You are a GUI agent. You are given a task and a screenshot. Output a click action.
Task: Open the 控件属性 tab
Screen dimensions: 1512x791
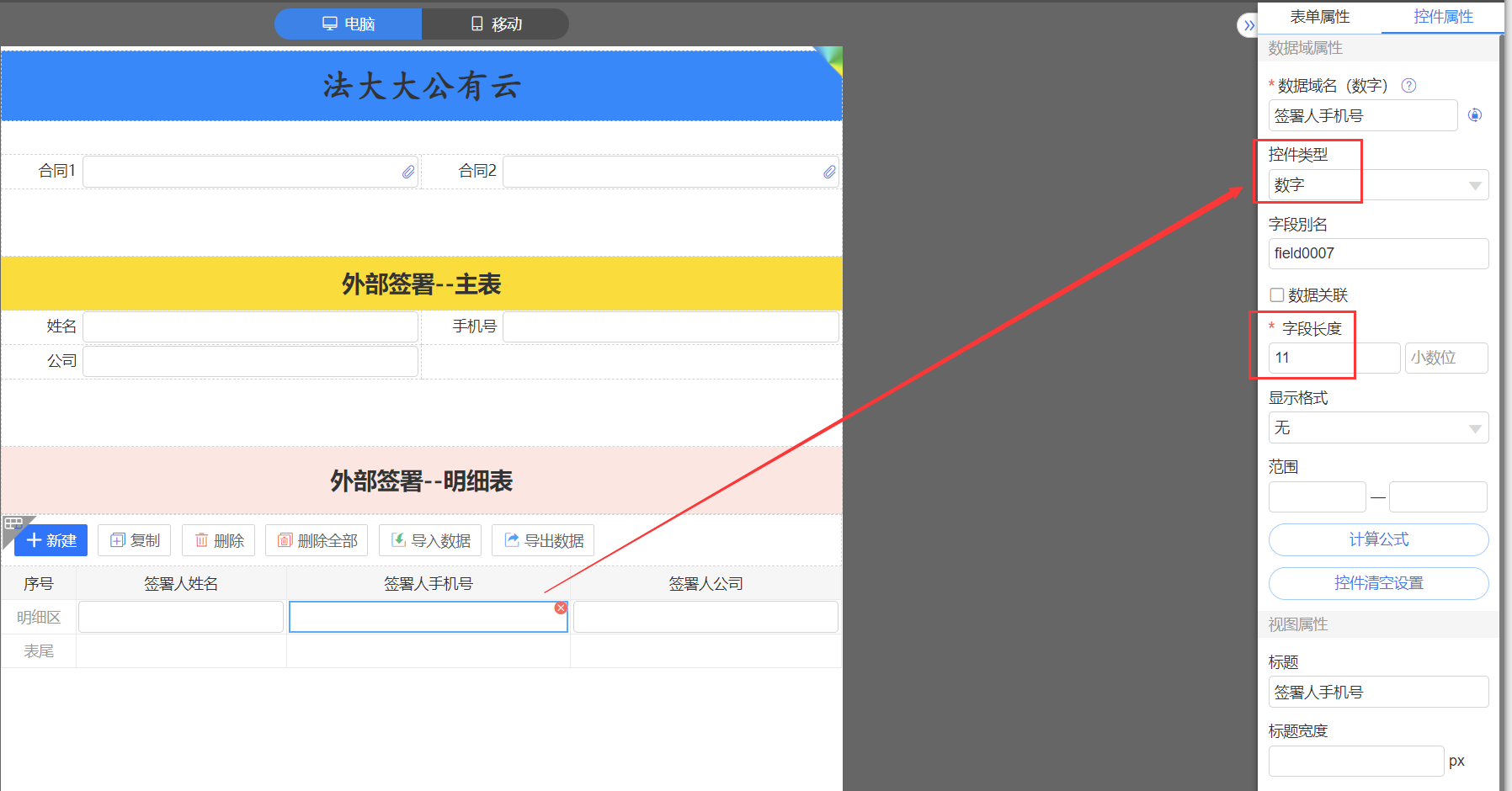tap(1443, 17)
